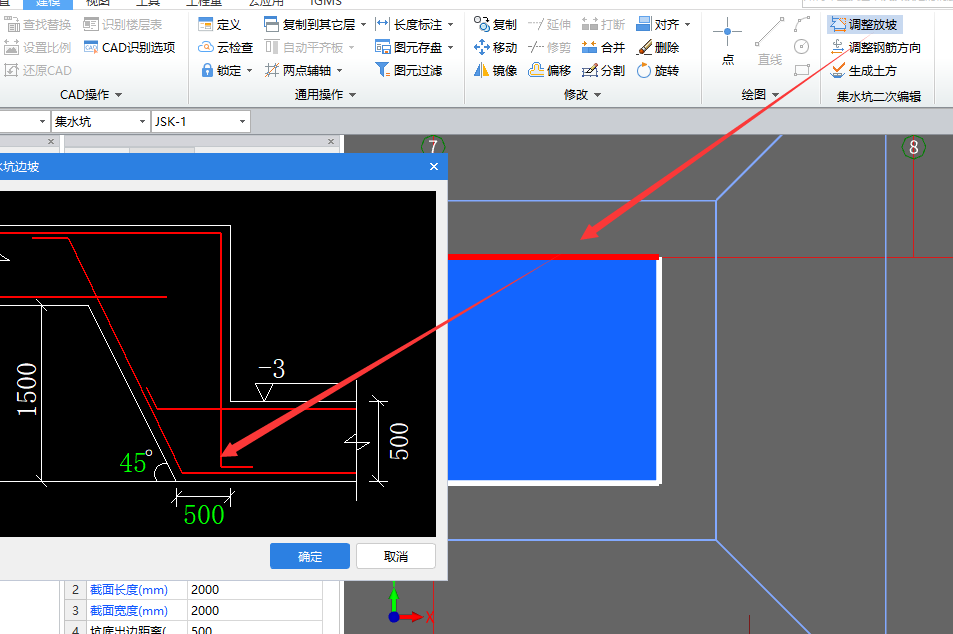Click 调整放坡 tool

(864, 24)
